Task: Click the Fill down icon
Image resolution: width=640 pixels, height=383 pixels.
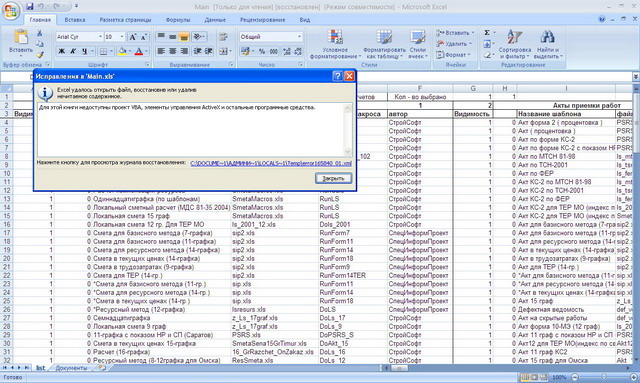Action: (487, 44)
